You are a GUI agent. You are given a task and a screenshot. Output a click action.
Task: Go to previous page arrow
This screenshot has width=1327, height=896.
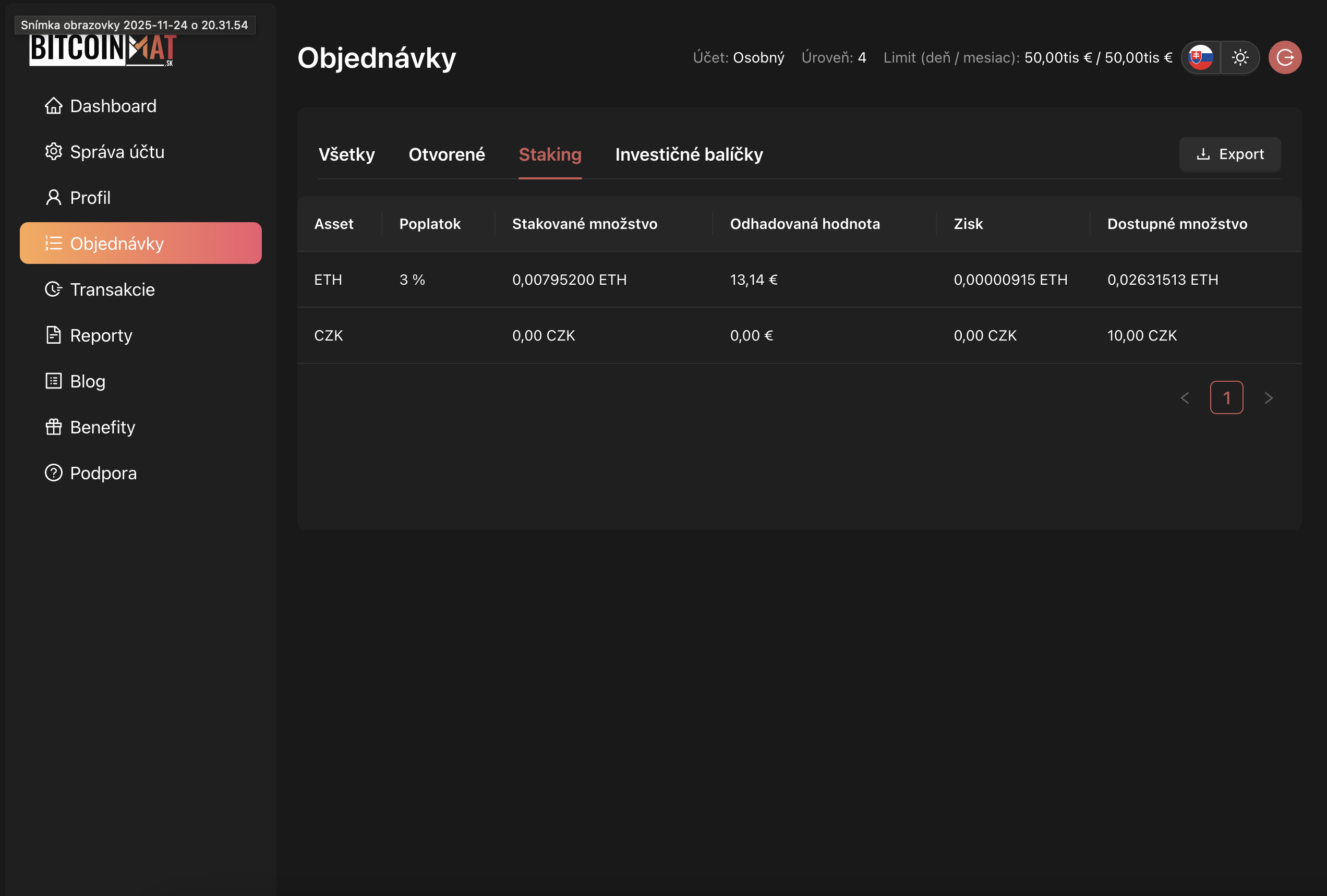pos(1185,398)
